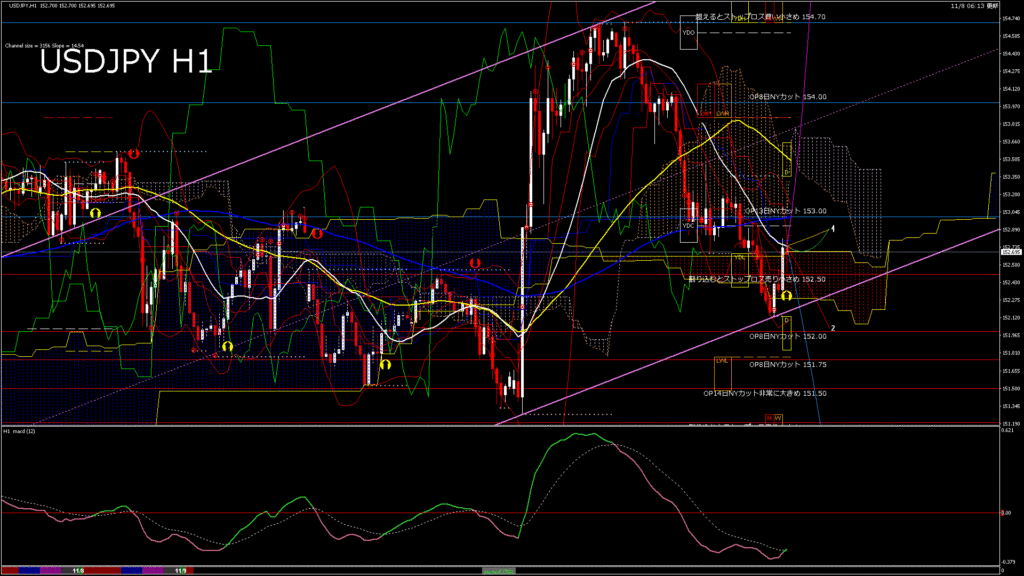Click the stop-loss sell label at 152.50
1024x576 pixels.
tap(757, 279)
